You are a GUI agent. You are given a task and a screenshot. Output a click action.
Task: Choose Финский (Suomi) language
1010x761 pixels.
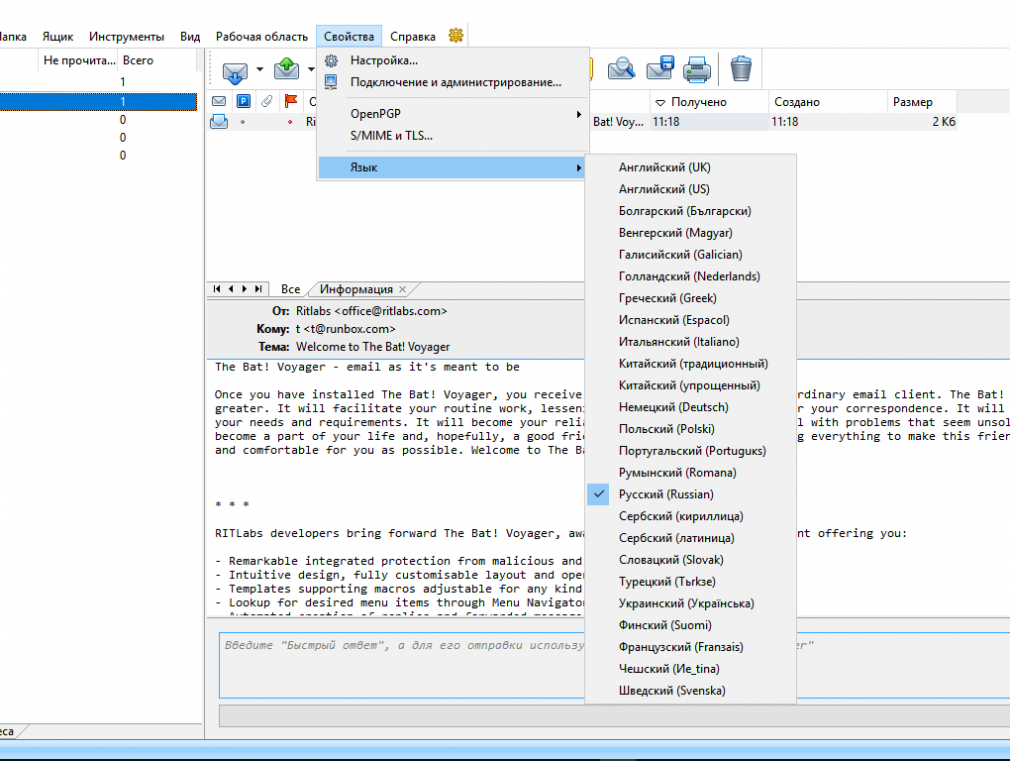[x=691, y=625]
